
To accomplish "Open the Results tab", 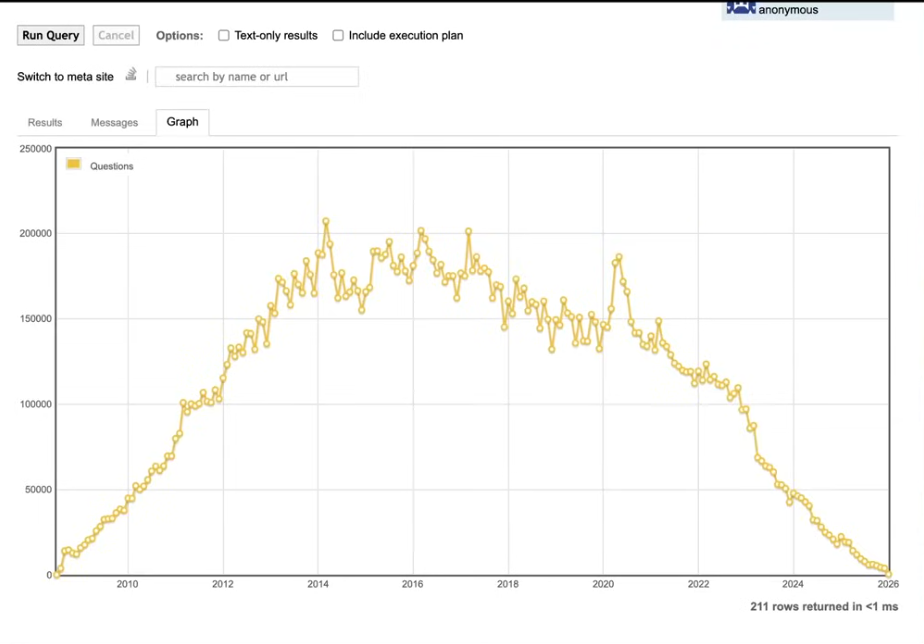I will tap(45, 122).
